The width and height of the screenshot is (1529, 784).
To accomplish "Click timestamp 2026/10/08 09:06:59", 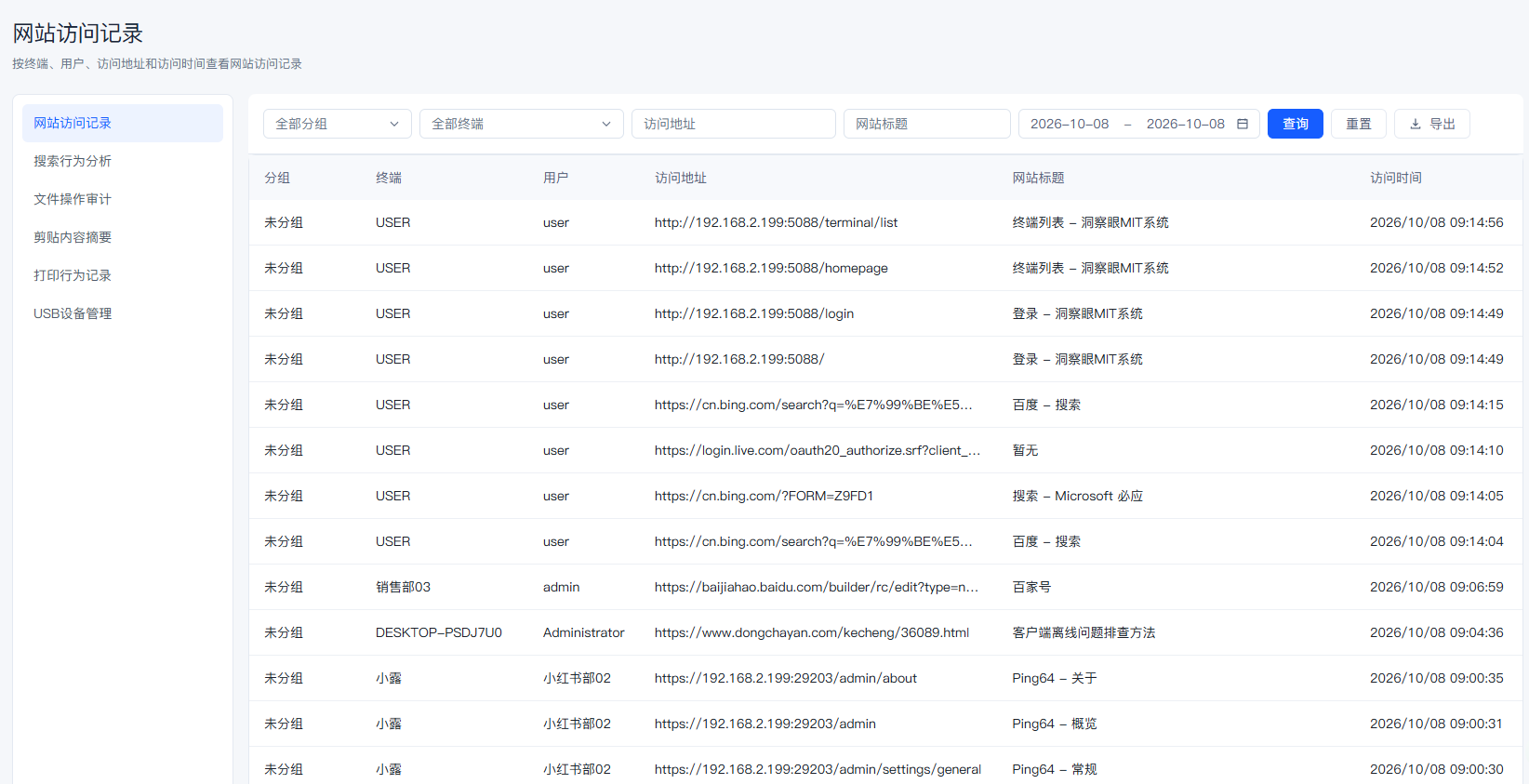I will point(1437,587).
